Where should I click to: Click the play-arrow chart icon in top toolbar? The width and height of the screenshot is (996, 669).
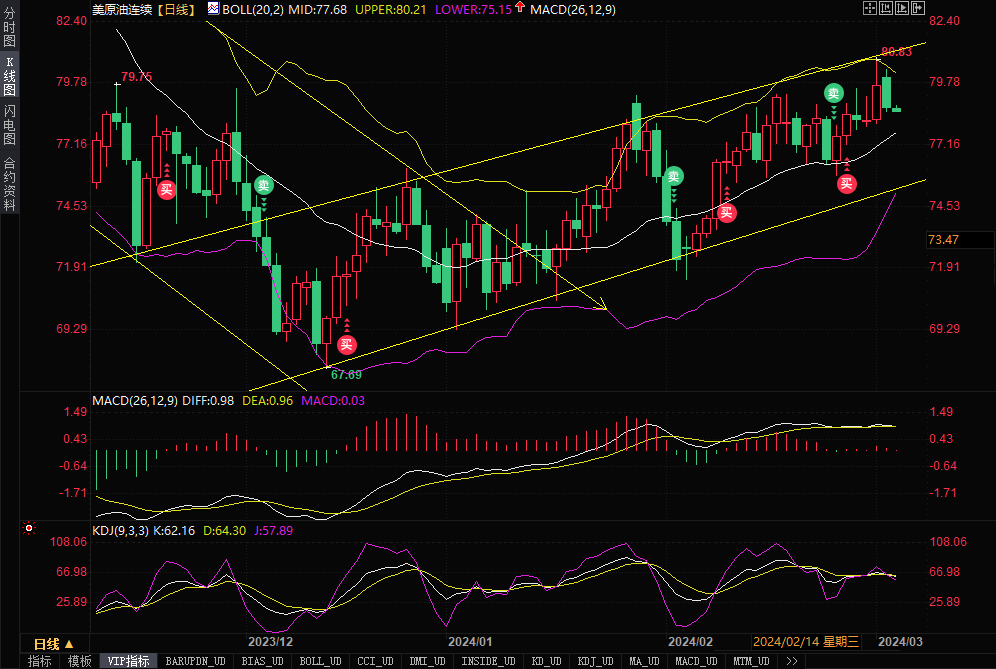point(902,8)
